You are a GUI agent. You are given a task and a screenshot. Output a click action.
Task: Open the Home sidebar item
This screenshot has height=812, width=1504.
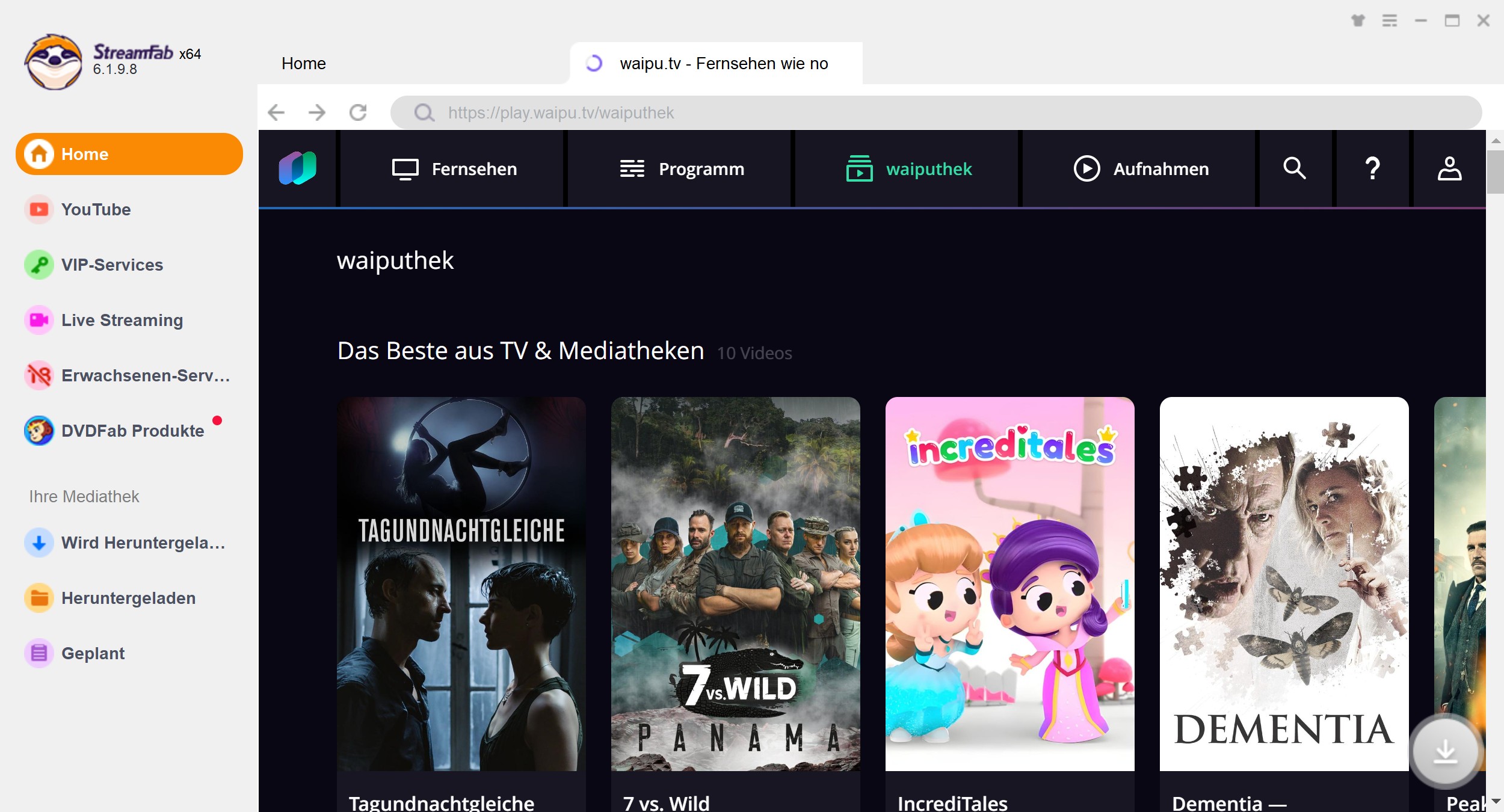point(129,154)
